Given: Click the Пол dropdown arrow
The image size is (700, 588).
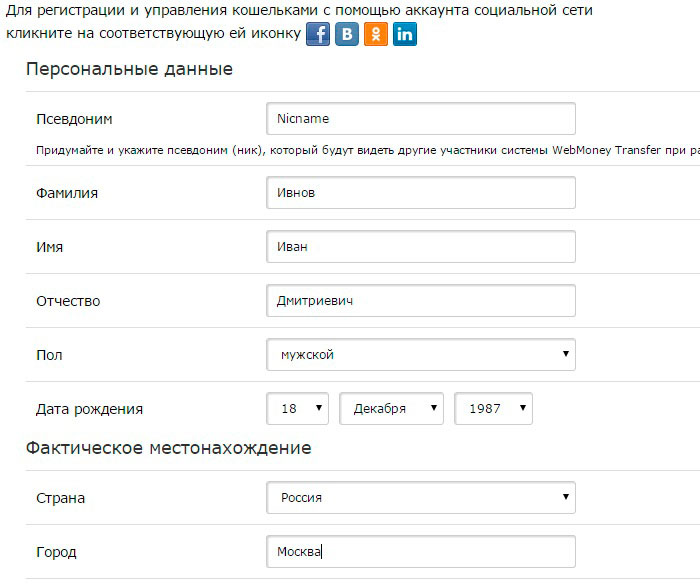Looking at the screenshot, I should [566, 354].
